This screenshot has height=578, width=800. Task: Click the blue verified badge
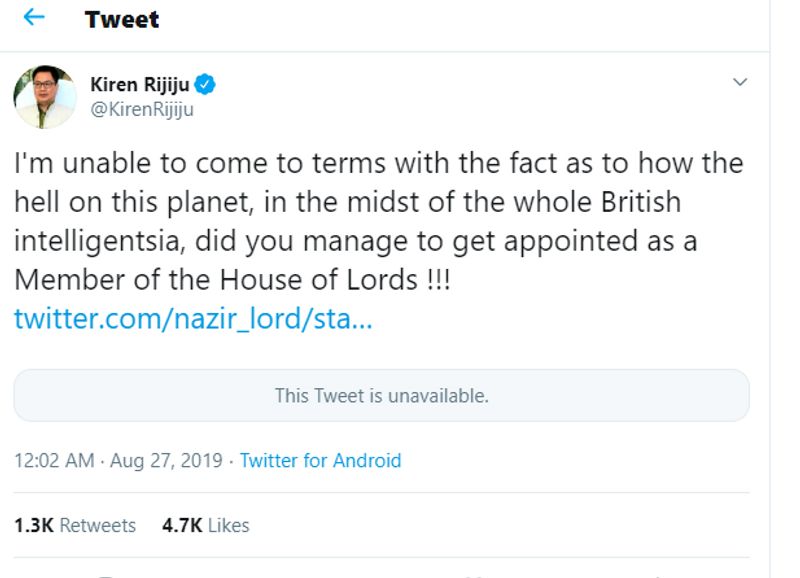205,85
